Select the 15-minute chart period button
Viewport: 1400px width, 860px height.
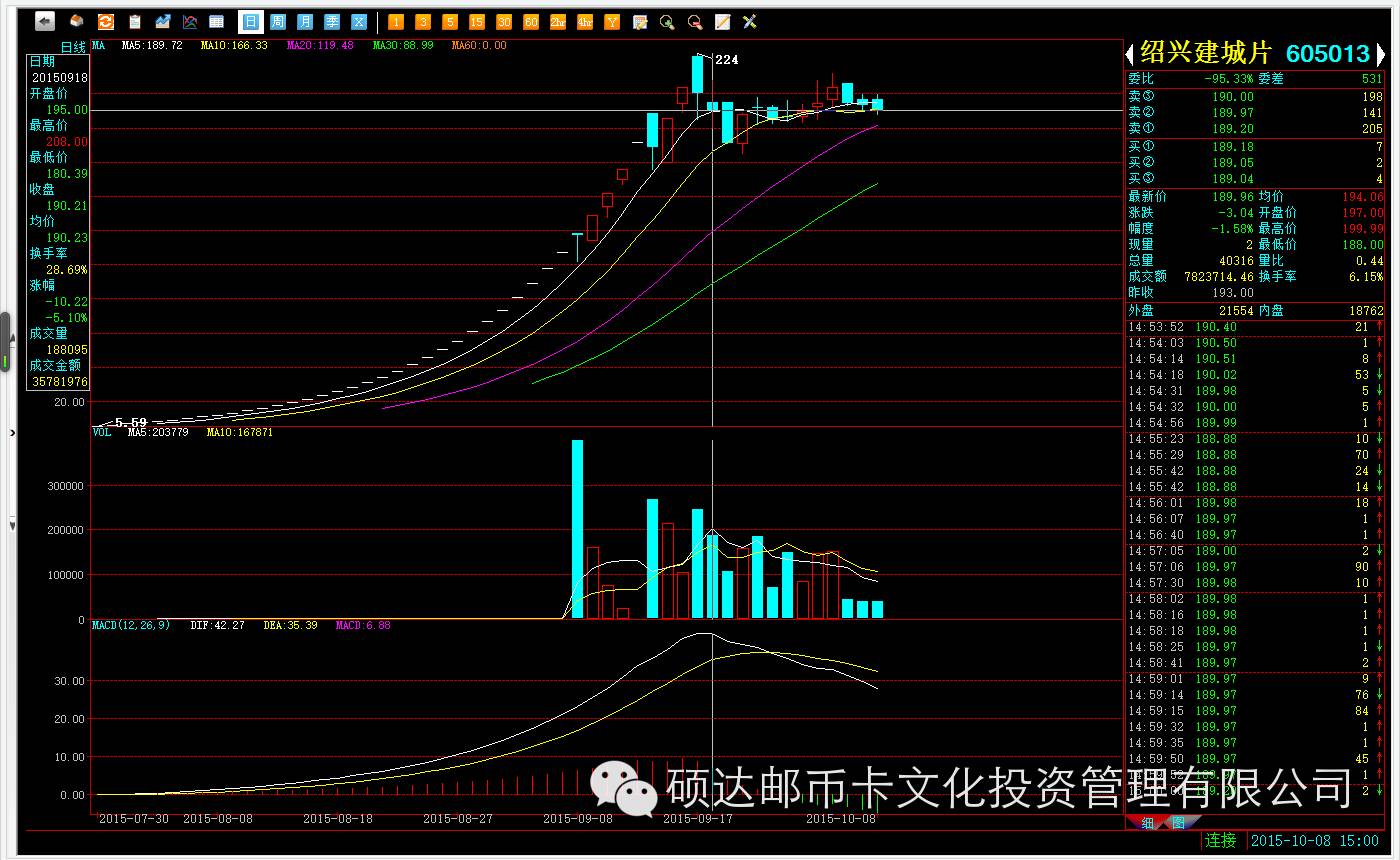click(x=477, y=21)
